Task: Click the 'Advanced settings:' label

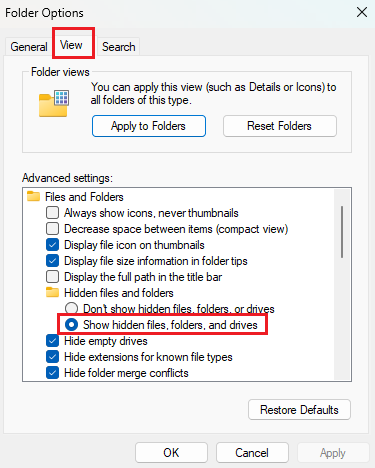Action: 67,178
